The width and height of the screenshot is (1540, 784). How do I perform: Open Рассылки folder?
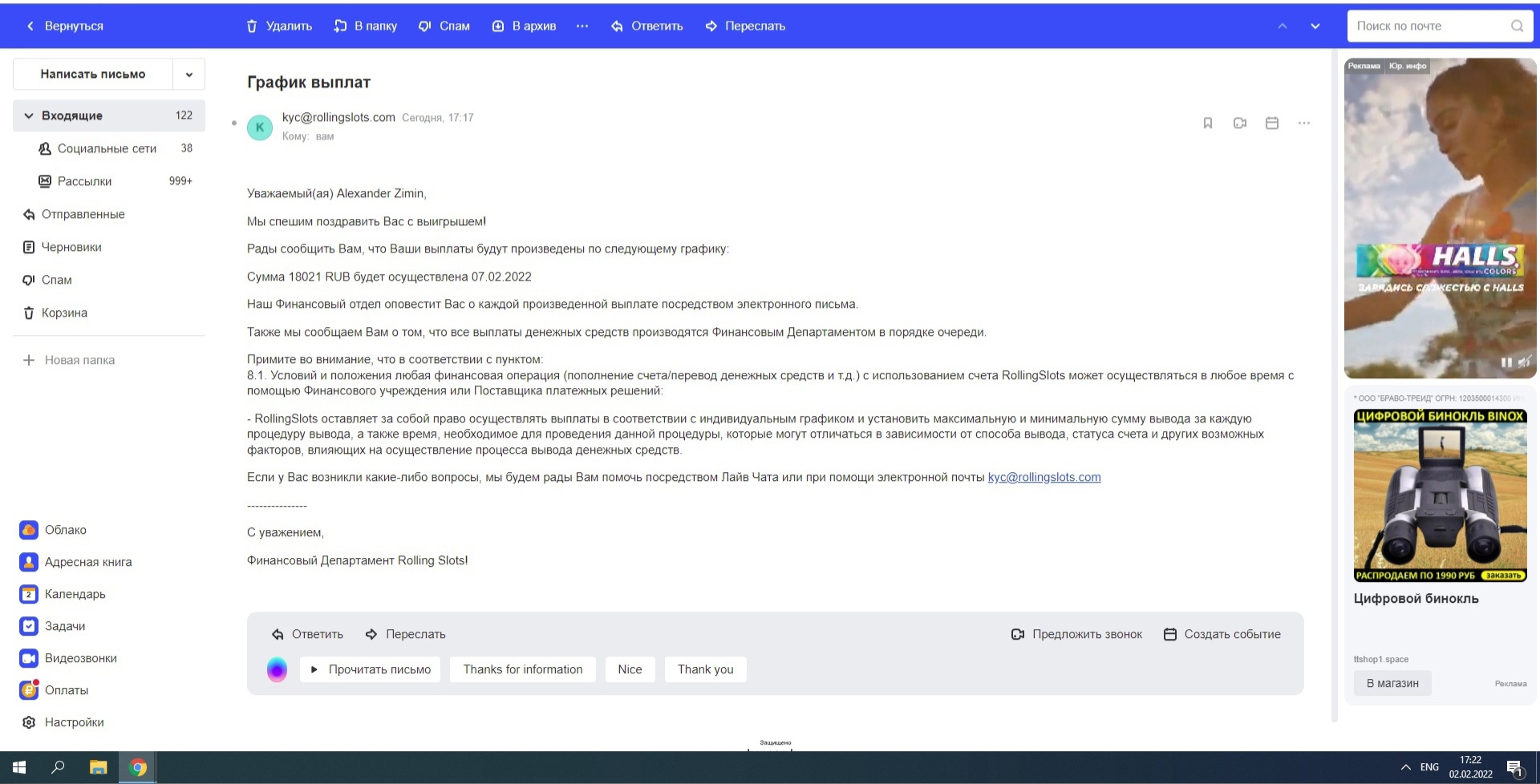pos(109,181)
